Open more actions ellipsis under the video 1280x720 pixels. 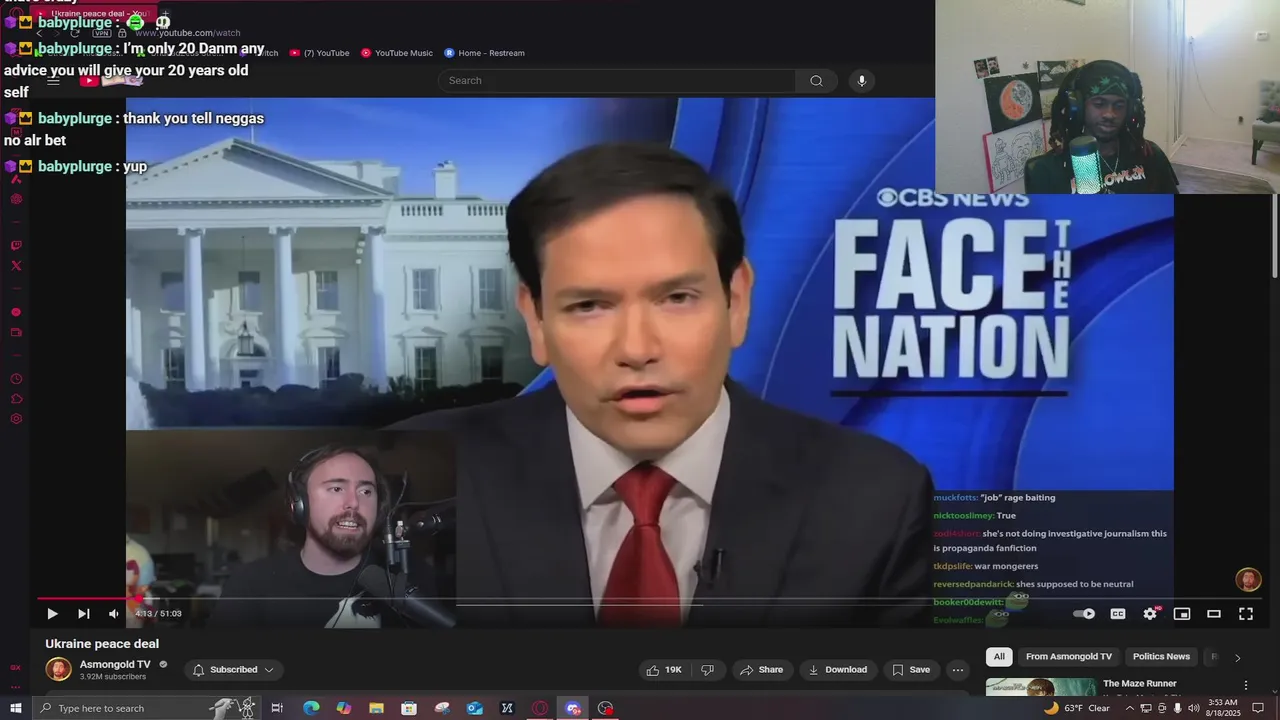click(x=958, y=670)
